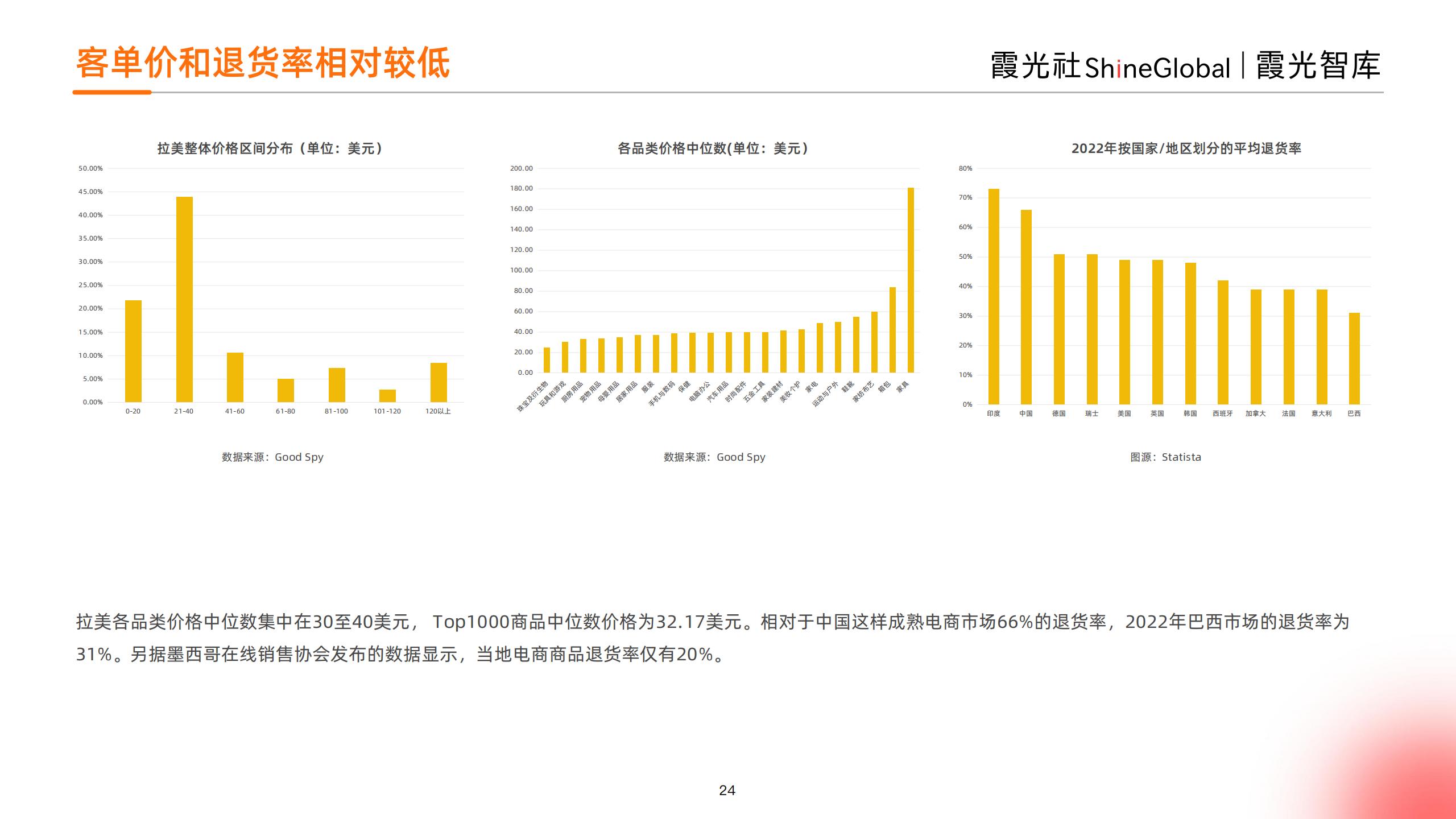Click the 101-120 axis label
The height and width of the screenshot is (819, 1456).
point(387,411)
